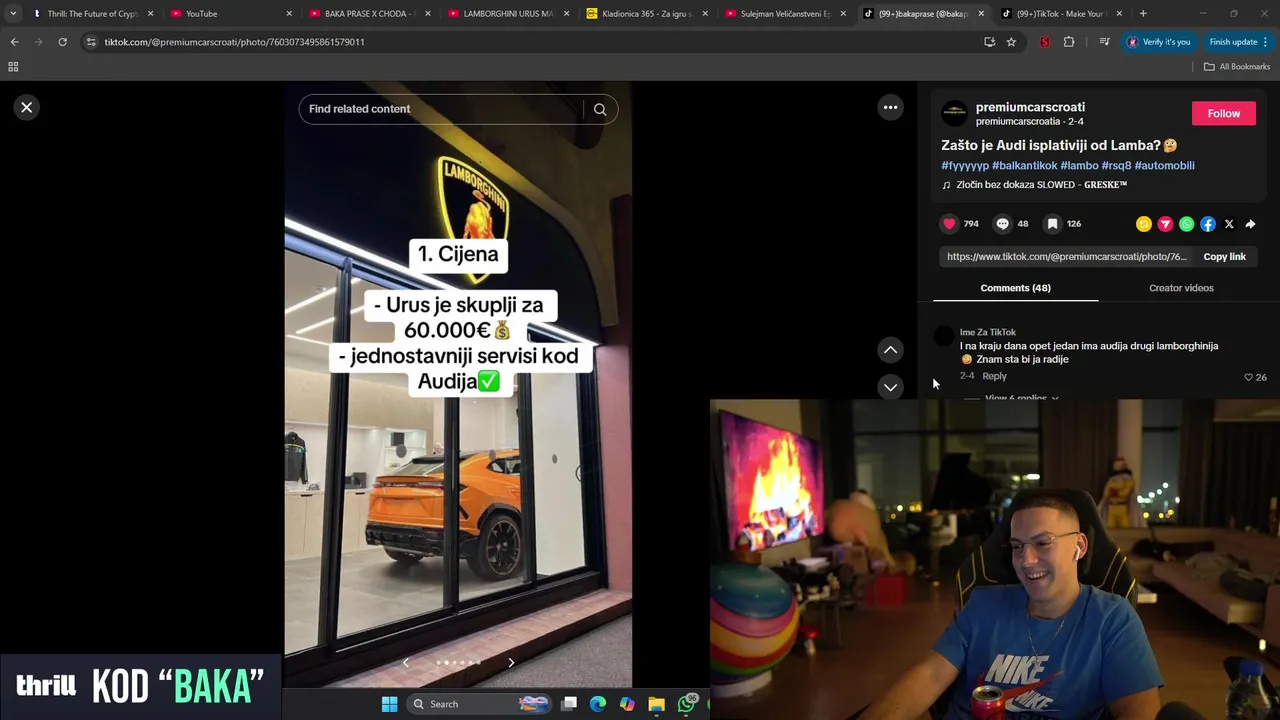Click the install app icon in address bar
Screen dimensions: 1280x720
(989, 42)
